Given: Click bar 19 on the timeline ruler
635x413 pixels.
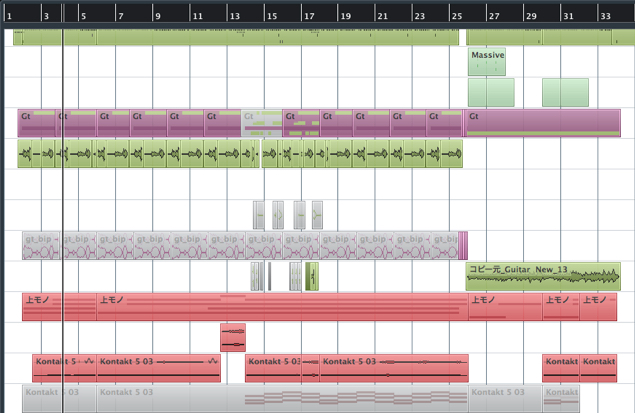Looking at the screenshot, I should [345, 16].
